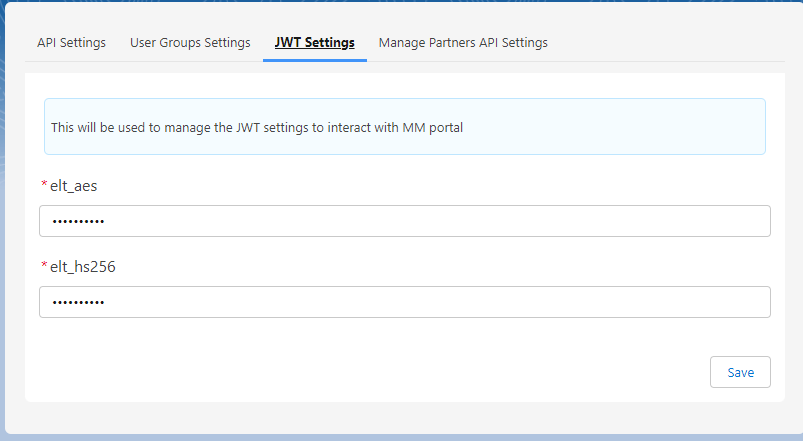The height and width of the screenshot is (441, 803).
Task: Click the elt_hs256 field label
Action: coord(82,267)
